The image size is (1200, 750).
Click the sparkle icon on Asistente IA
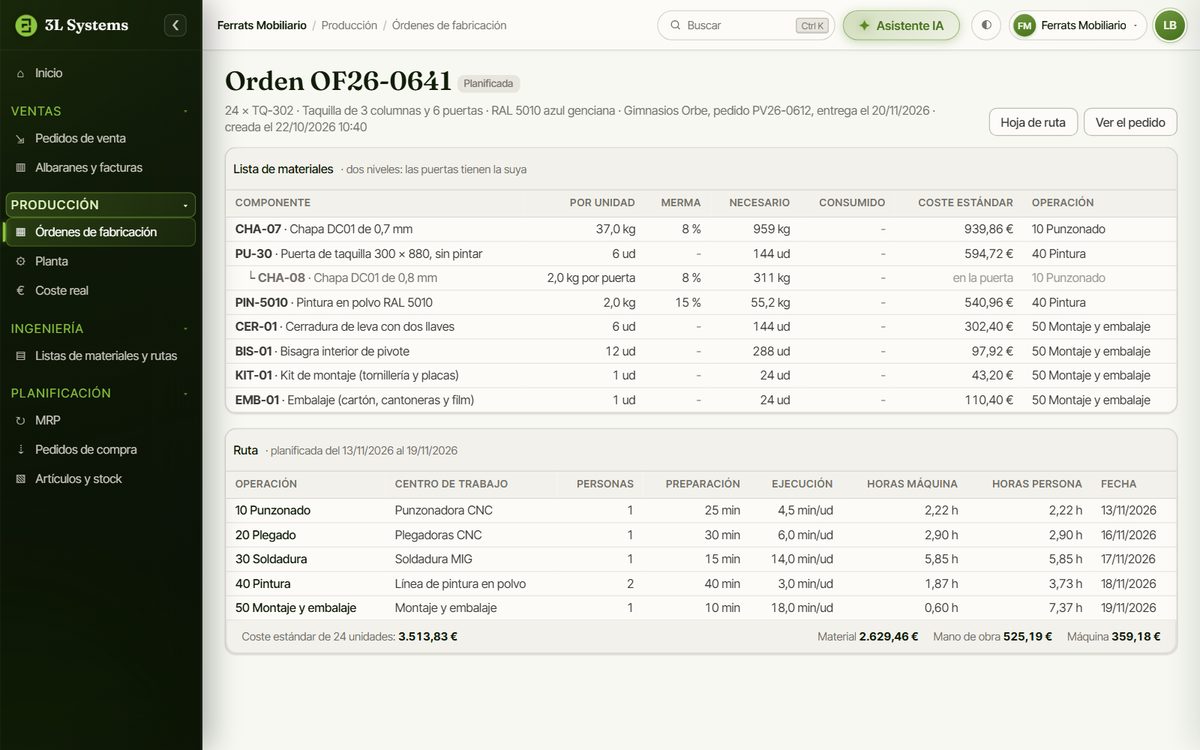pyautogui.click(x=864, y=25)
